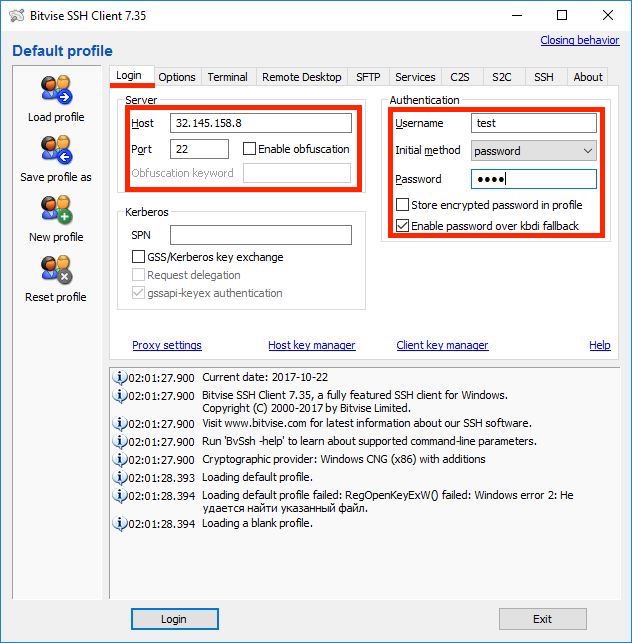Open Proxy settings link
Viewport: 632px width, 643px height.
click(x=167, y=345)
